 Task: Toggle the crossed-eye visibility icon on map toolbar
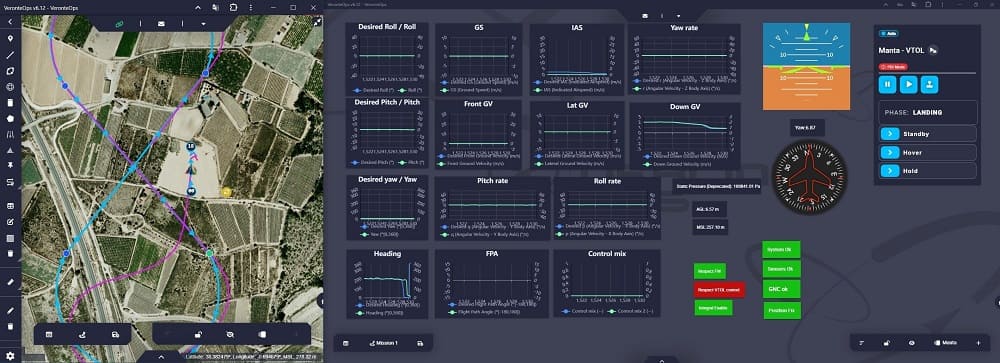pos(230,334)
